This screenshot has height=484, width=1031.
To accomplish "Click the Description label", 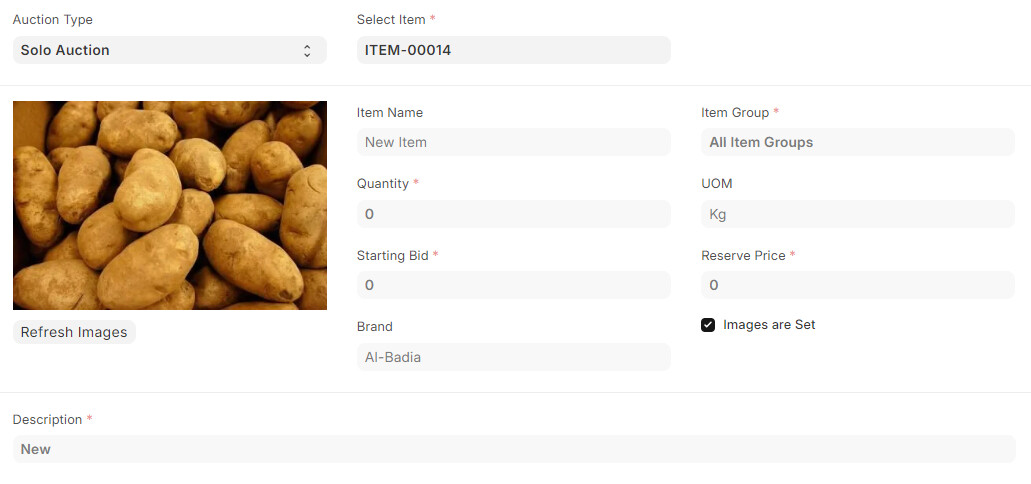I will coord(47,420).
